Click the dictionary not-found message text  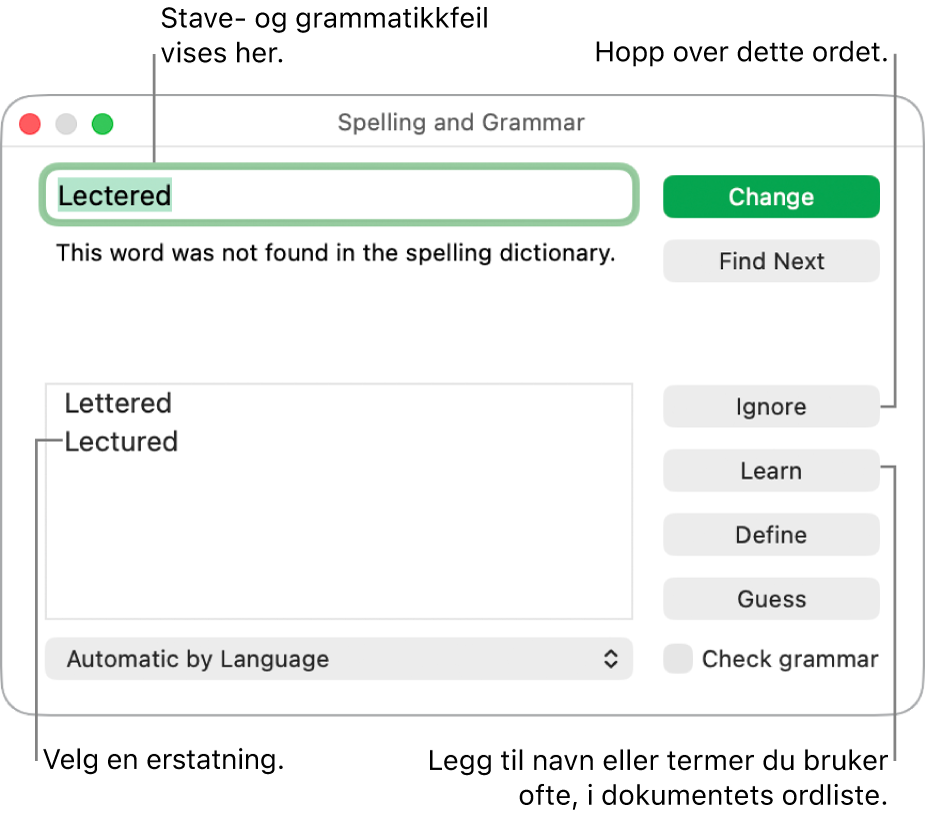[x=336, y=253]
